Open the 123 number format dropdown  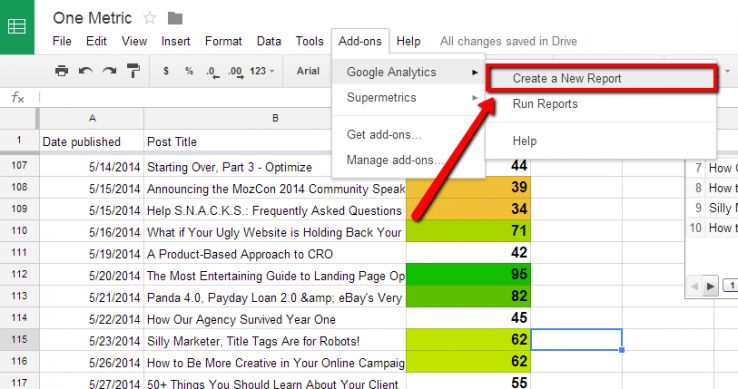click(262, 71)
